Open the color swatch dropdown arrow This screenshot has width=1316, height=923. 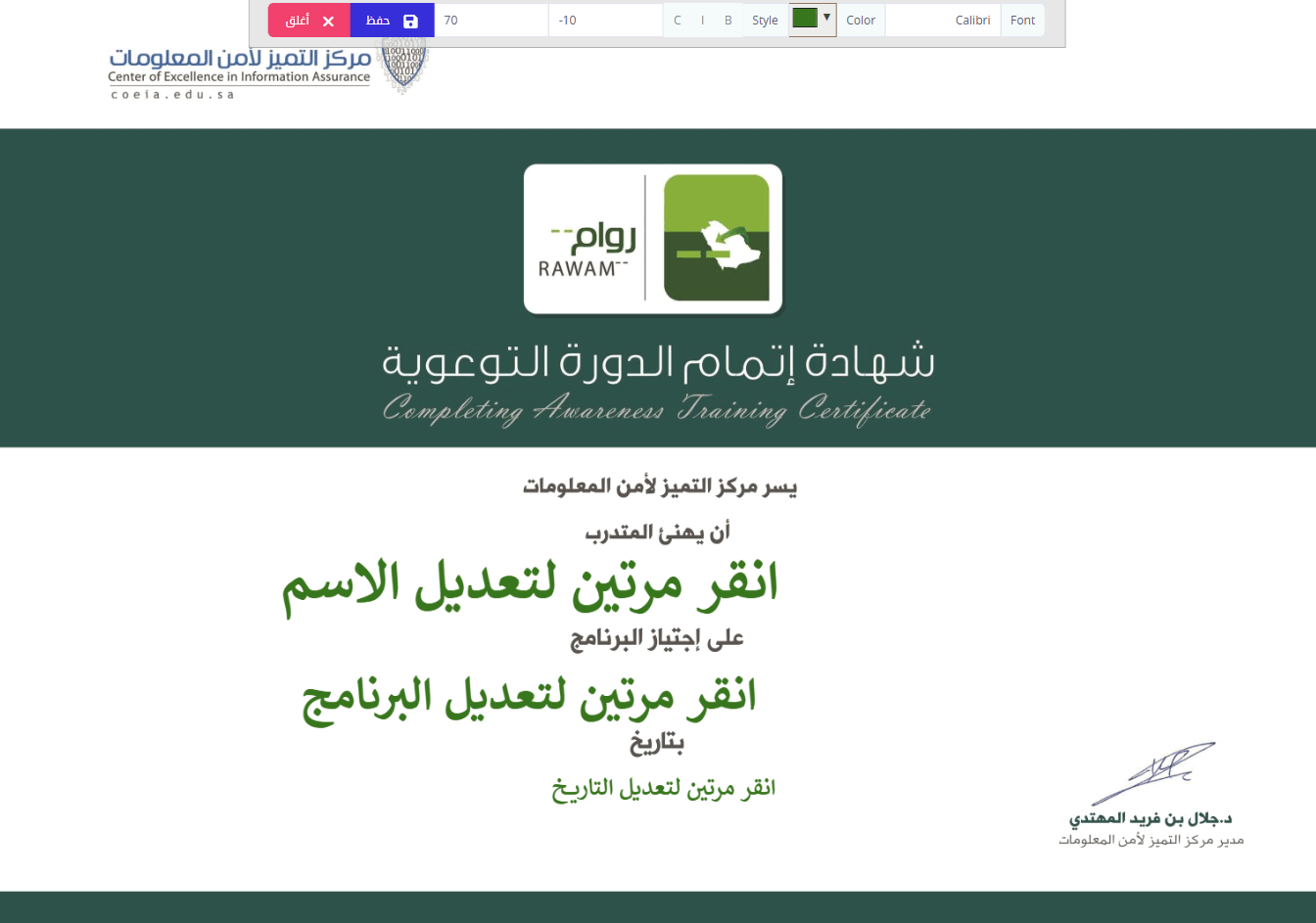point(826,20)
